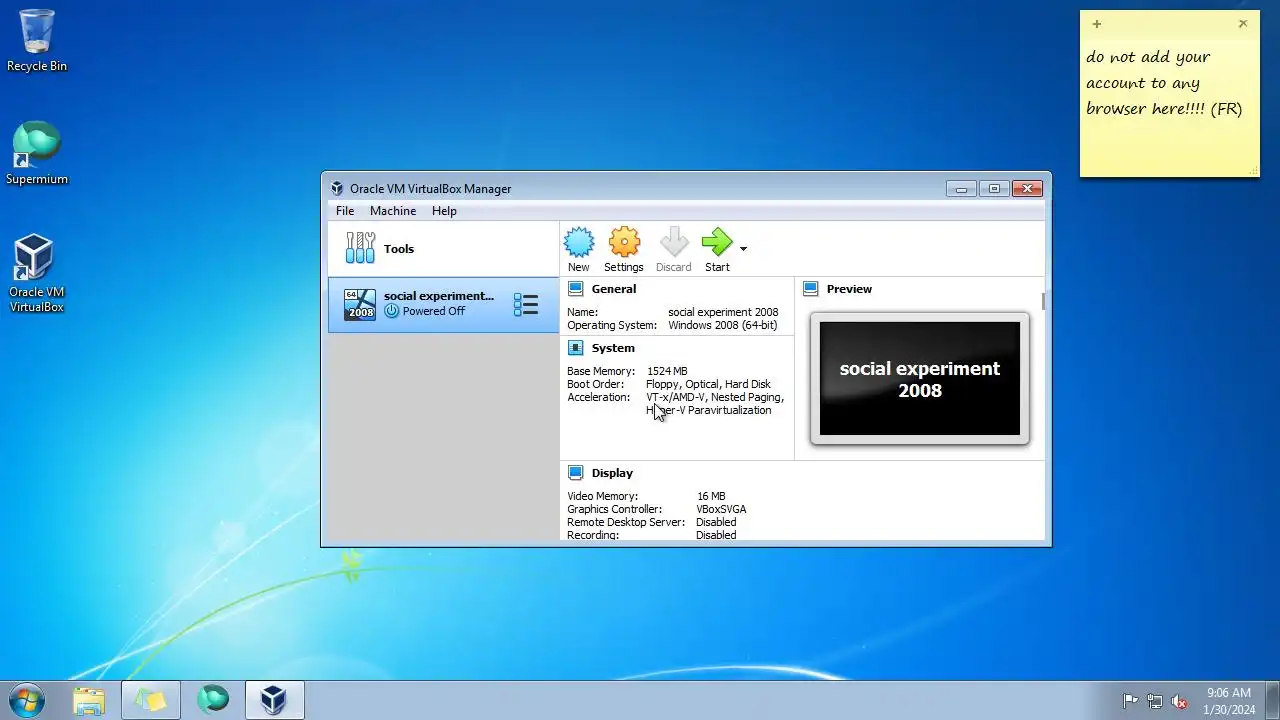Screen dimensions: 1280x720
Task: Open Action Center flag tray icon
Action: click(x=1130, y=701)
